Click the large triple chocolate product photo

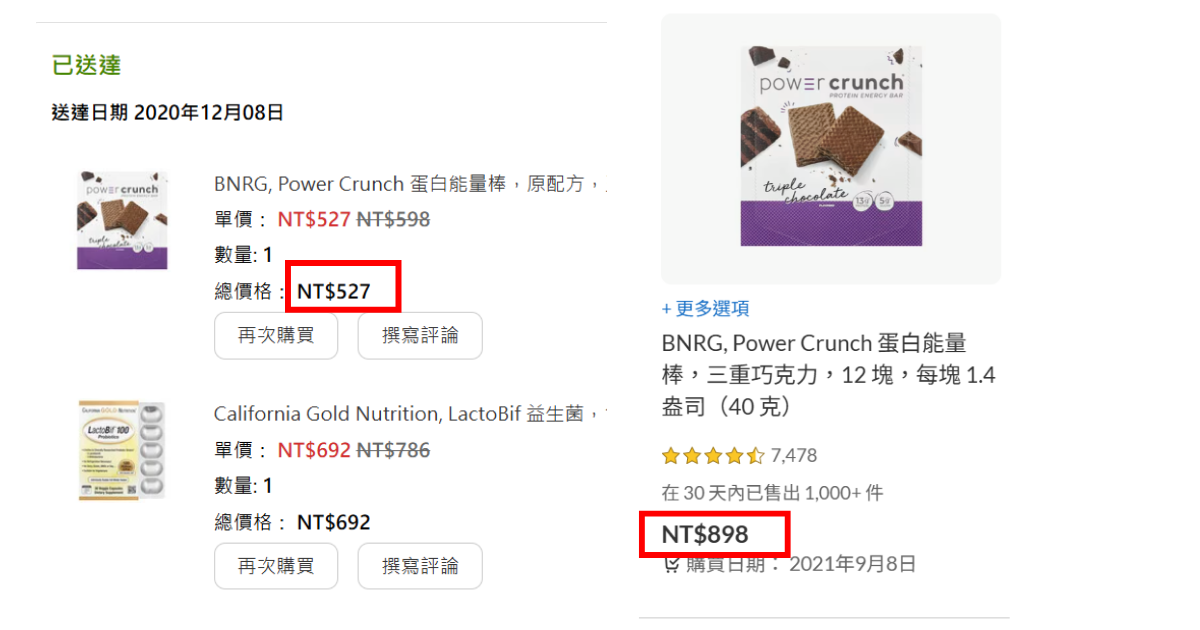tap(830, 145)
